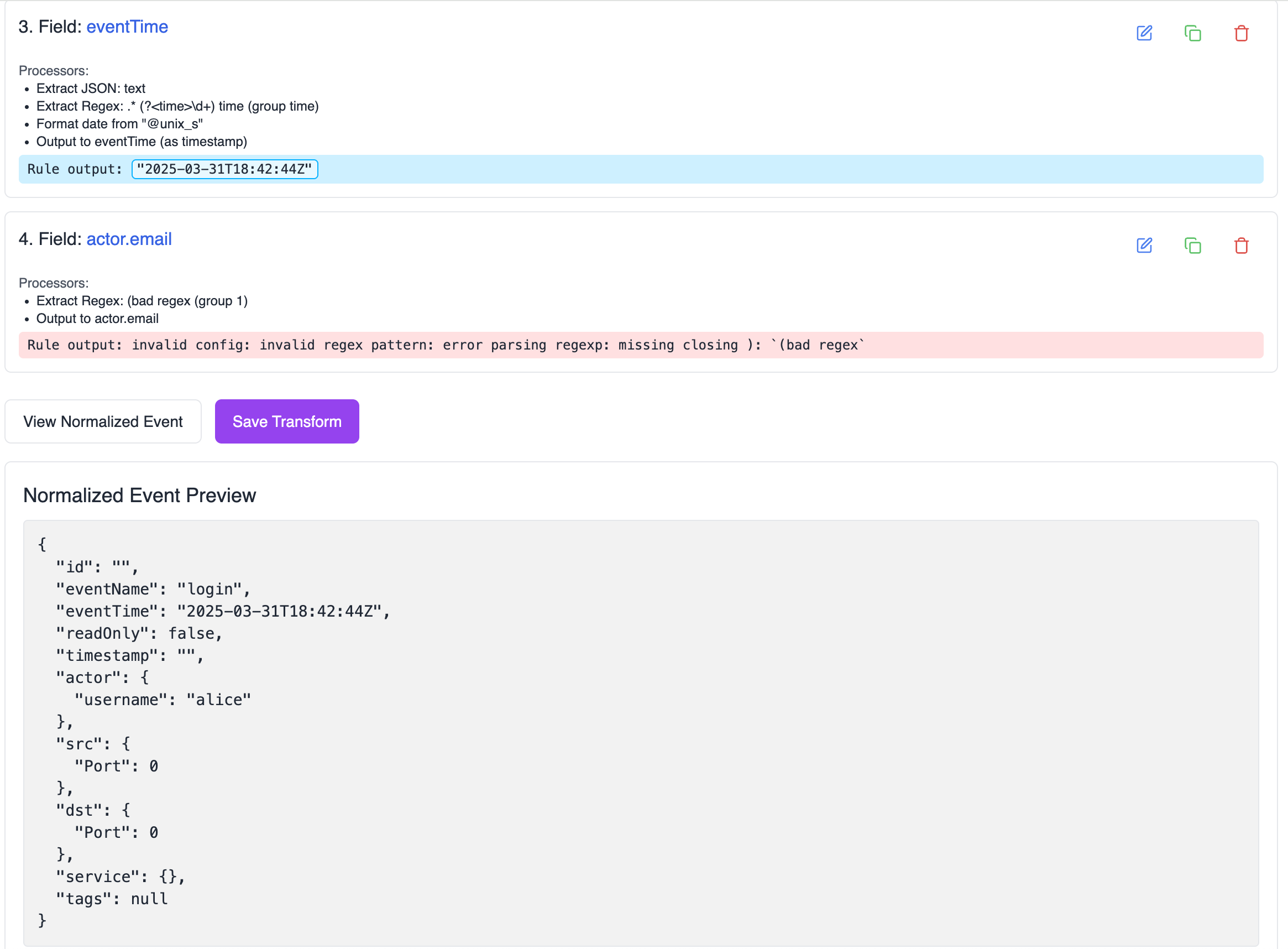Viewport: 1288px width, 949px height.
Task: Open the actor.email field link
Action: [x=129, y=239]
